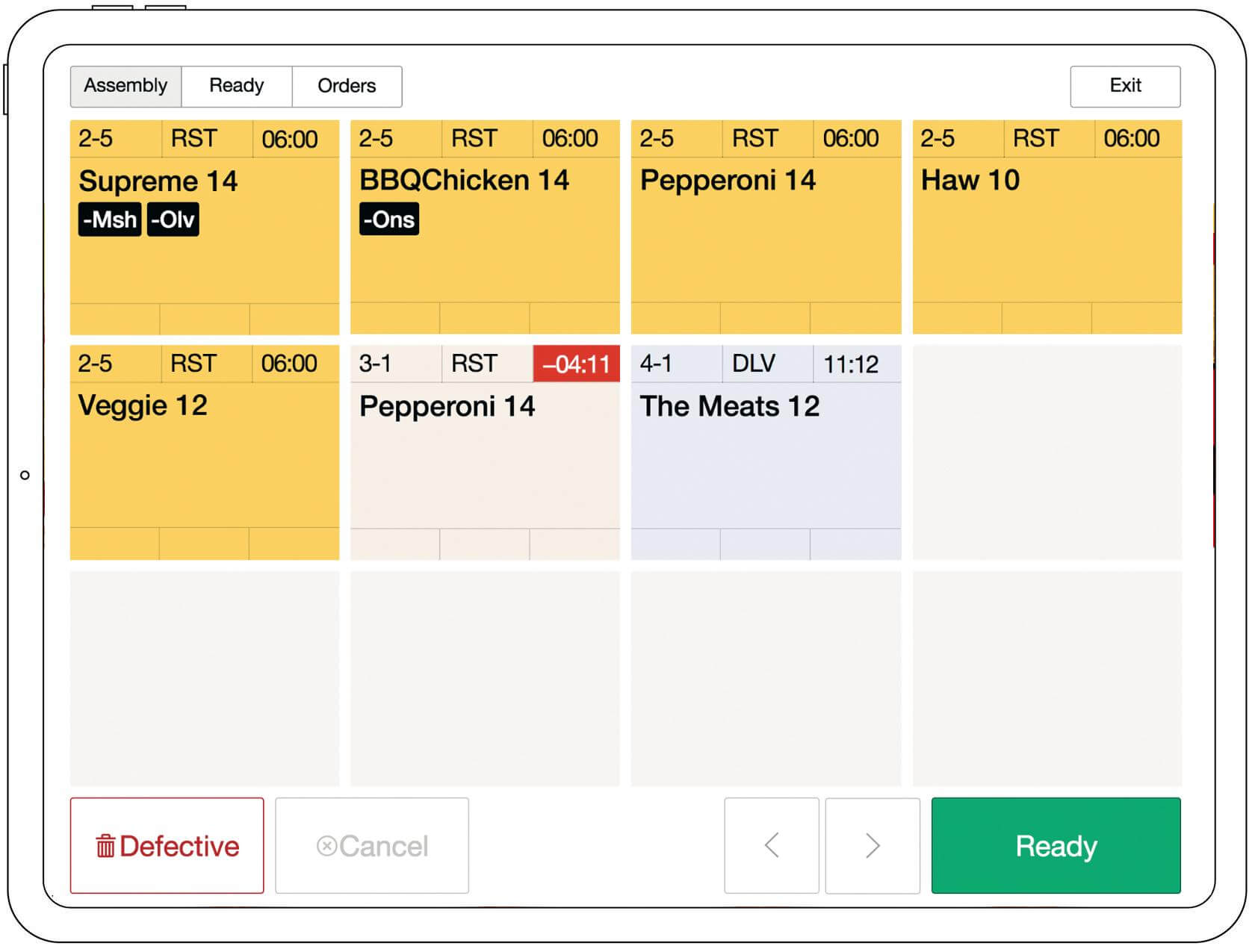Viewport: 1255px width, 952px height.
Task: Select The Meats 12 delivery card
Action: (x=766, y=463)
